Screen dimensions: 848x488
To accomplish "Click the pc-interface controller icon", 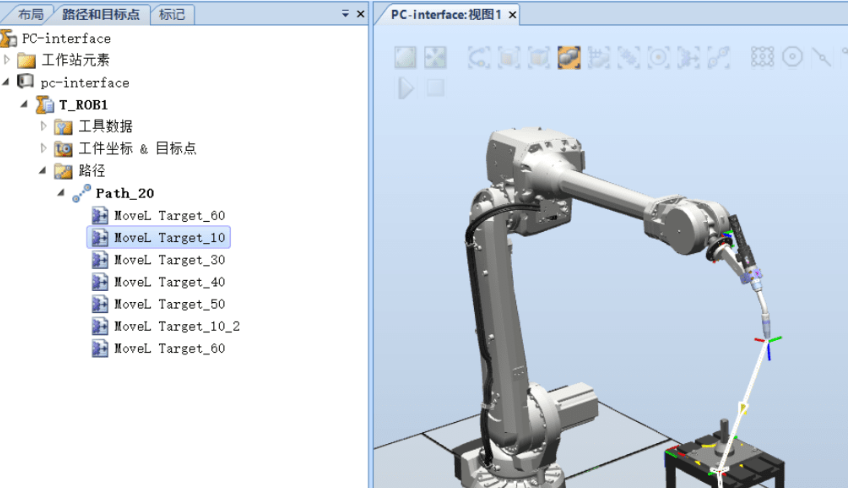I will tap(26, 82).
